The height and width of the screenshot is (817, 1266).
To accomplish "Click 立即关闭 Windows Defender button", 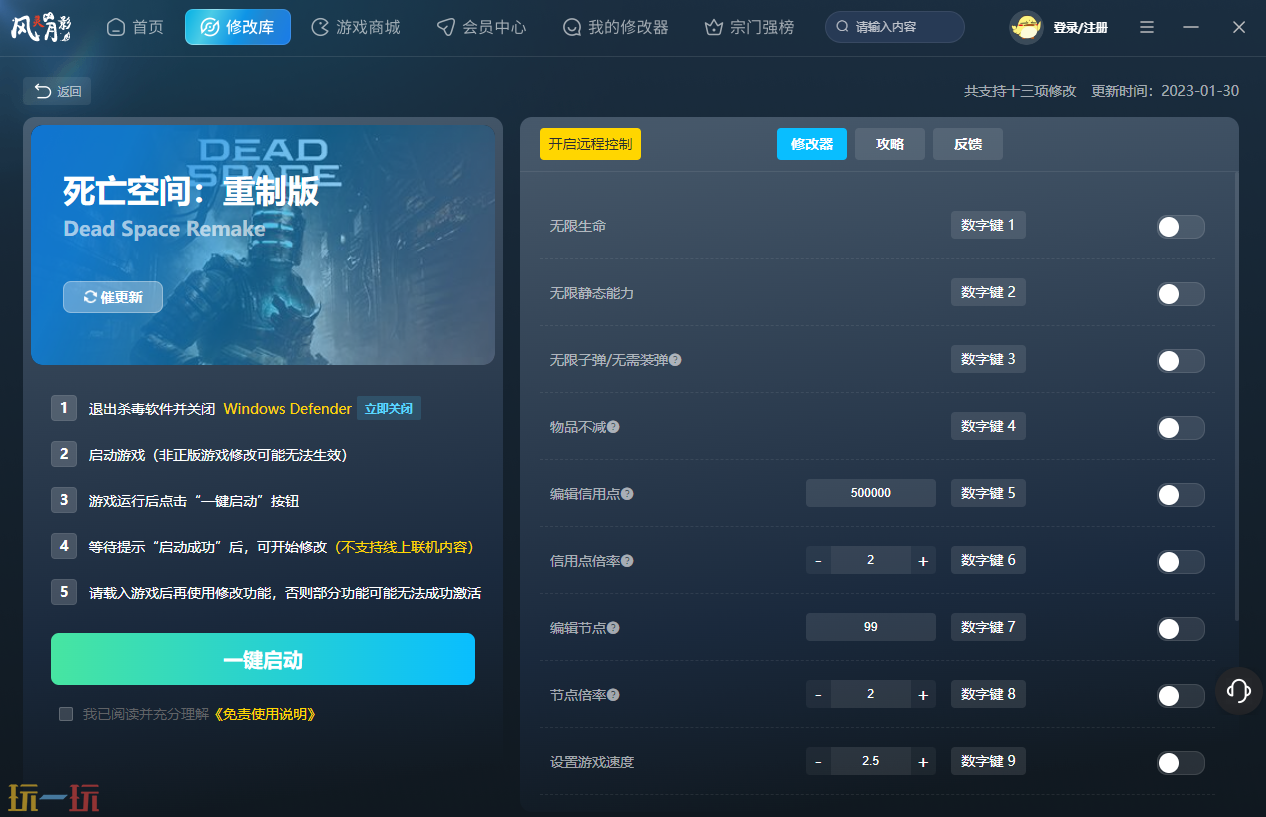I will point(389,409).
